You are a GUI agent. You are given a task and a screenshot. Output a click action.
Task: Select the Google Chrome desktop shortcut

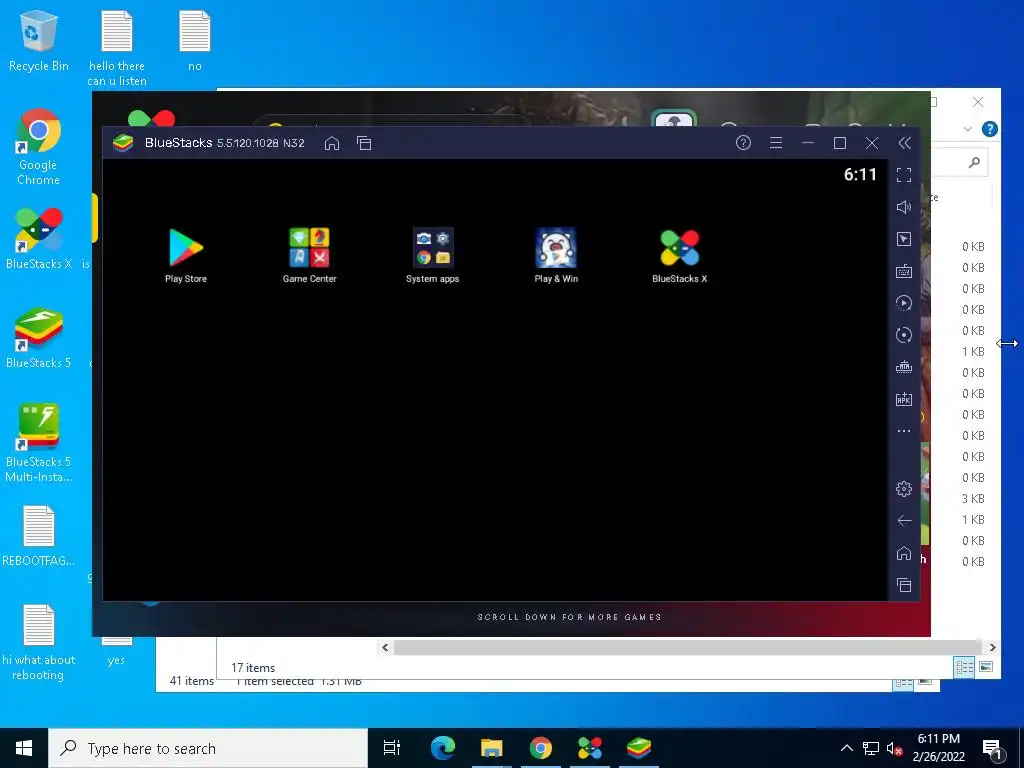(x=38, y=148)
